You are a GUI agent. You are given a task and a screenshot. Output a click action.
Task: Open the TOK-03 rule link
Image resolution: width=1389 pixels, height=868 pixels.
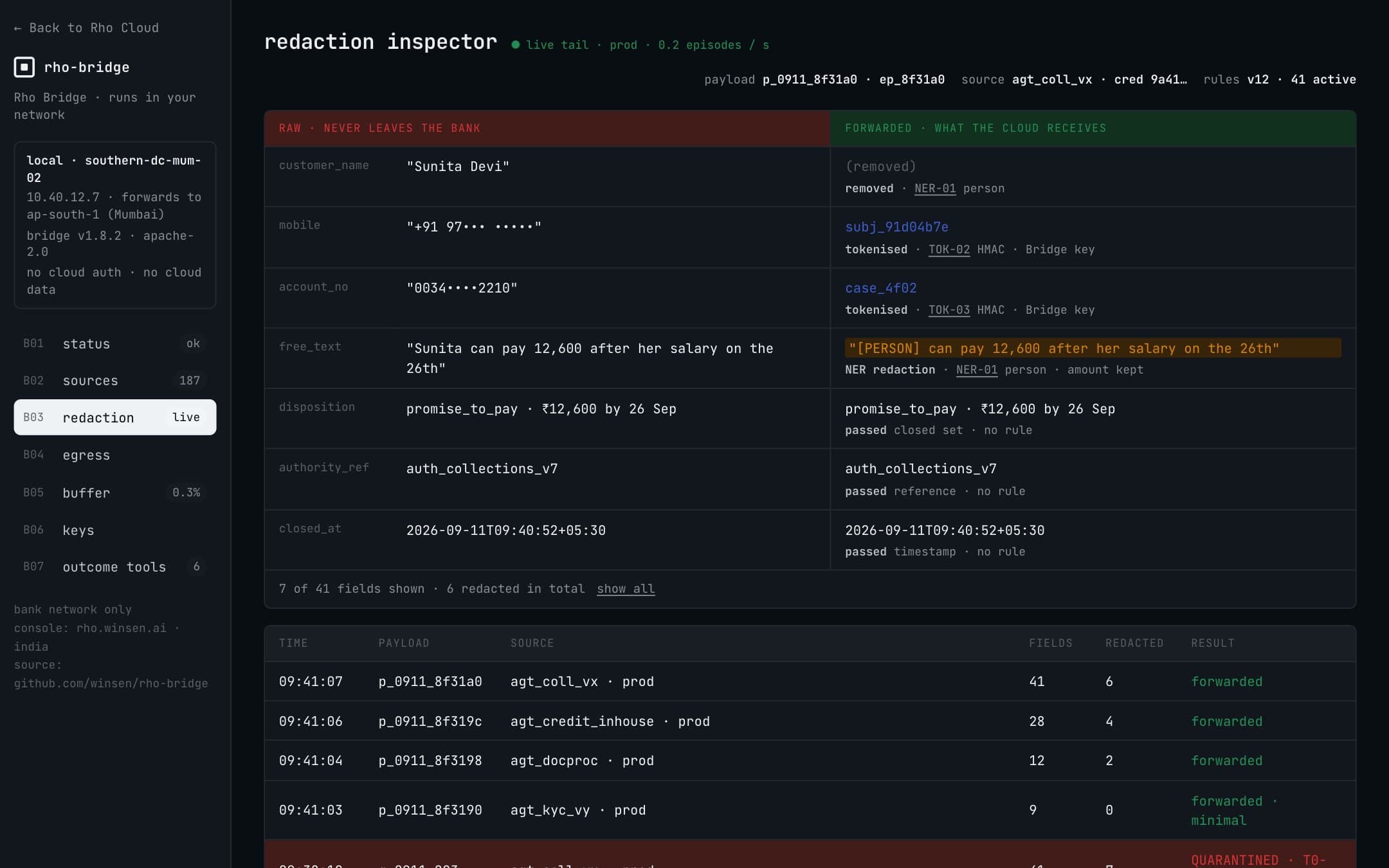(949, 310)
